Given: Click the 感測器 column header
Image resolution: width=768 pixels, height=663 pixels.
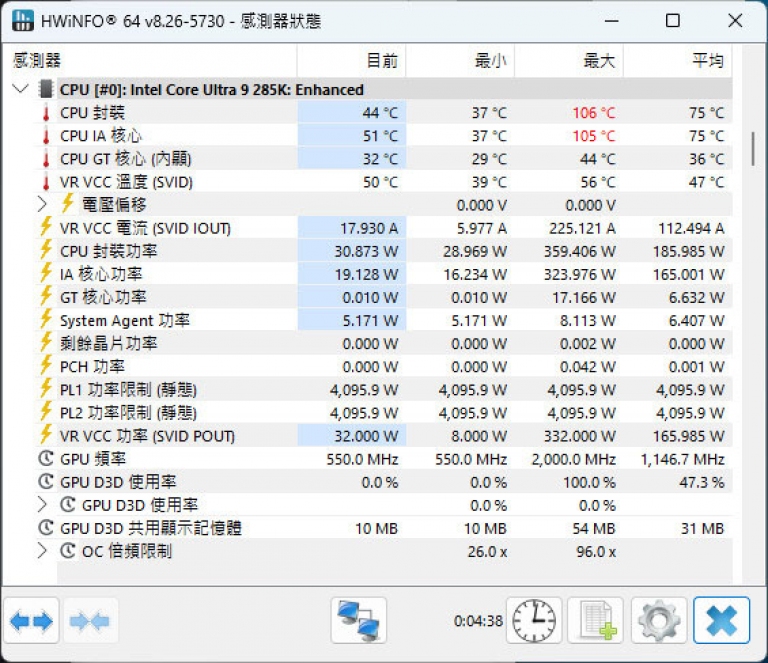Looking at the screenshot, I should 150,61.
